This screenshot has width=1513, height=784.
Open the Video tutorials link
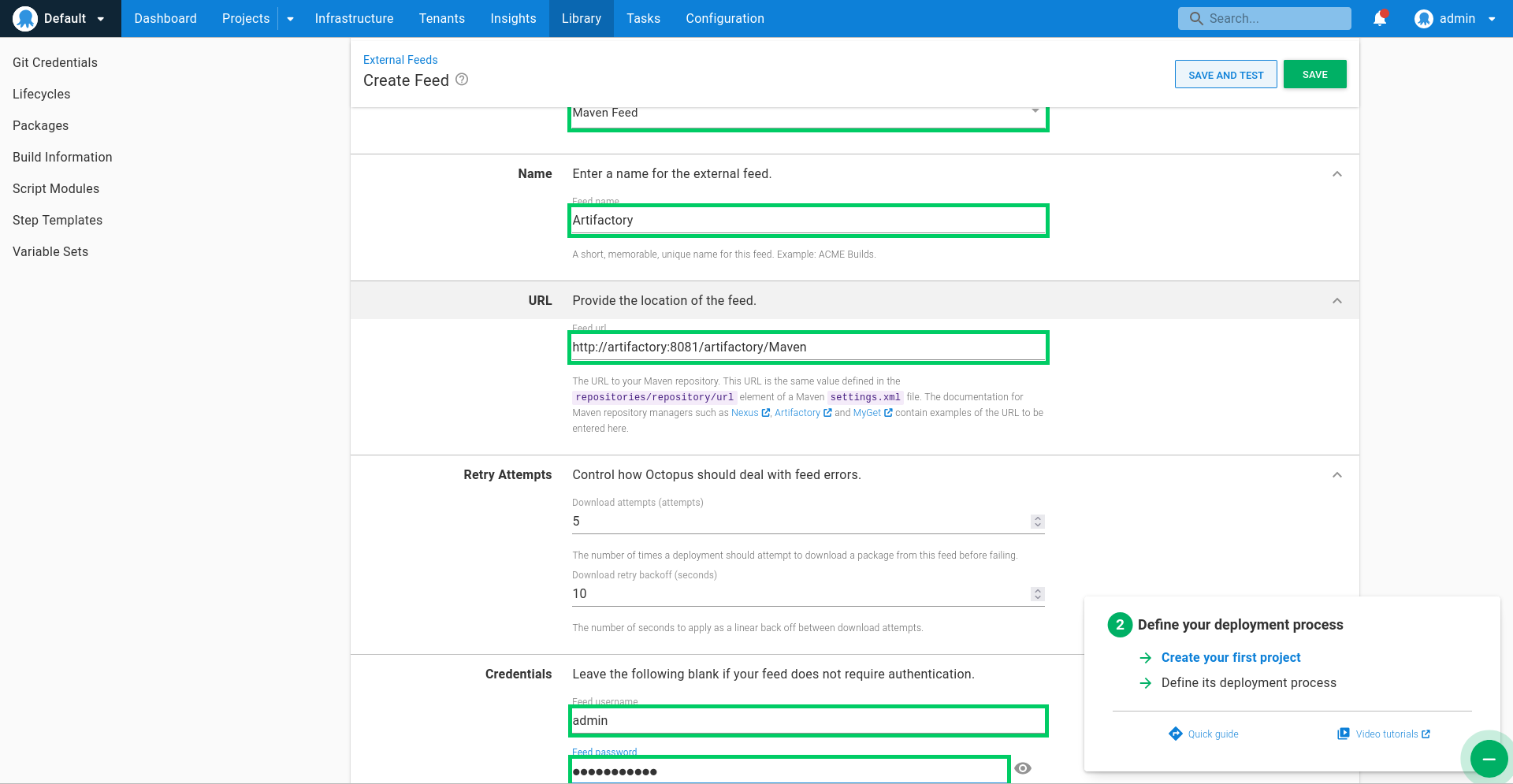pos(1387,734)
